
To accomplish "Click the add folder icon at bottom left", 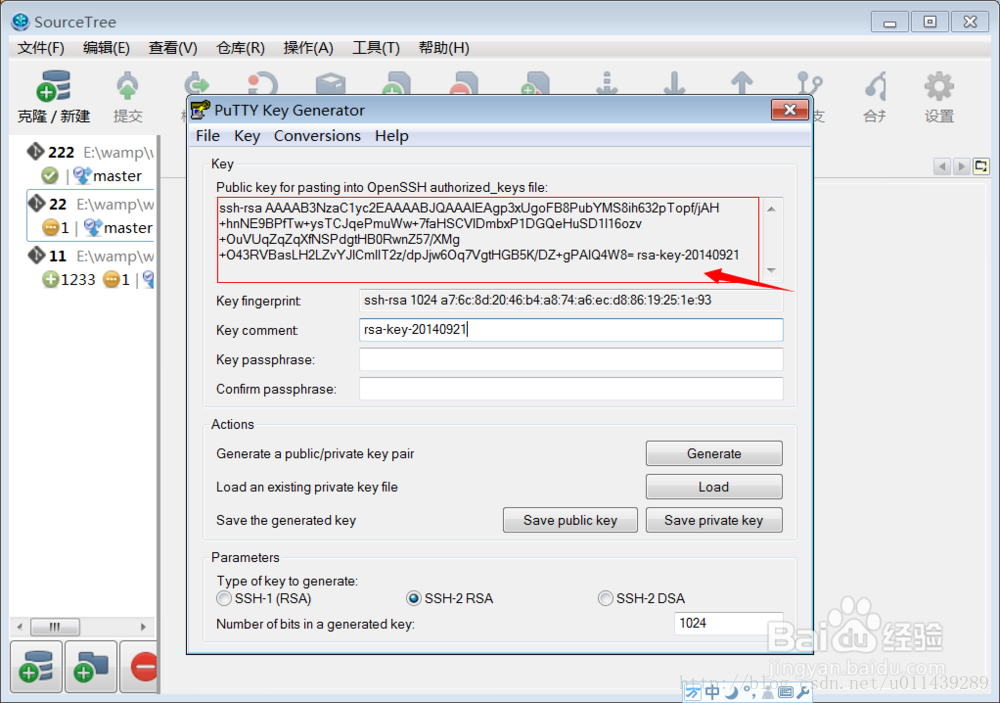I will (x=91, y=667).
